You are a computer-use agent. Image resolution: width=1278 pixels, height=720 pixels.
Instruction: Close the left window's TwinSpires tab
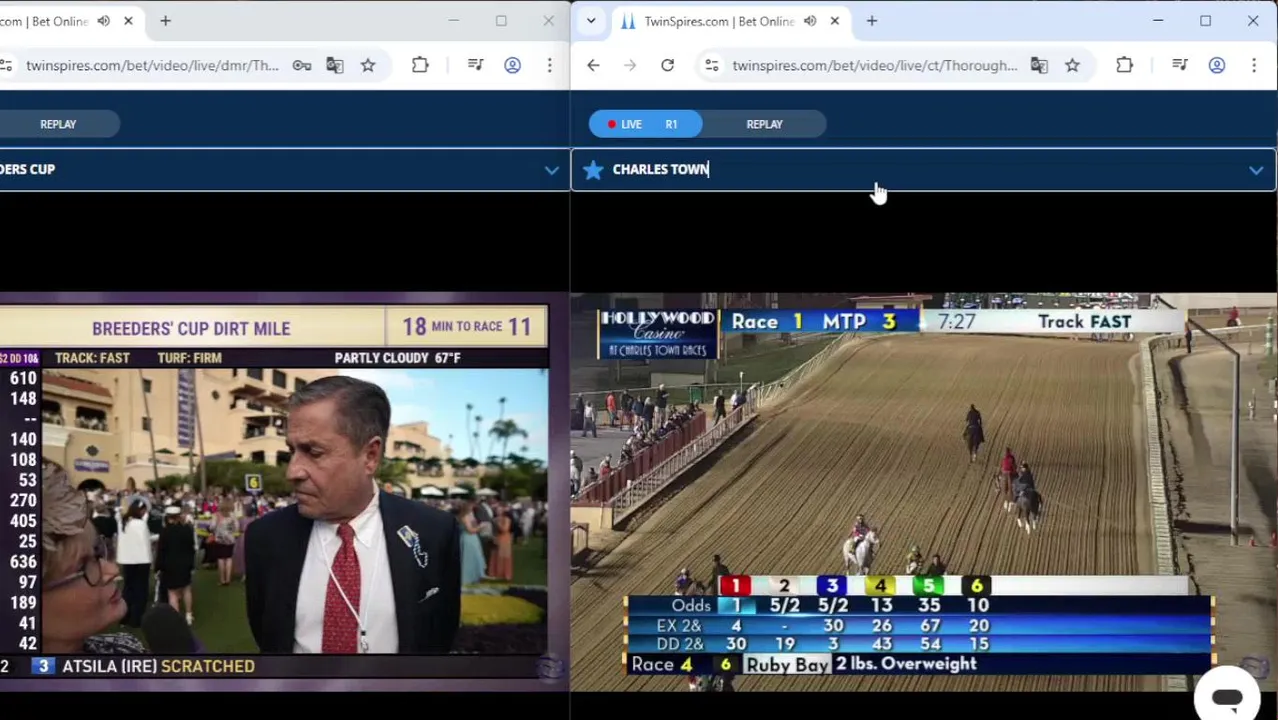pos(128,21)
